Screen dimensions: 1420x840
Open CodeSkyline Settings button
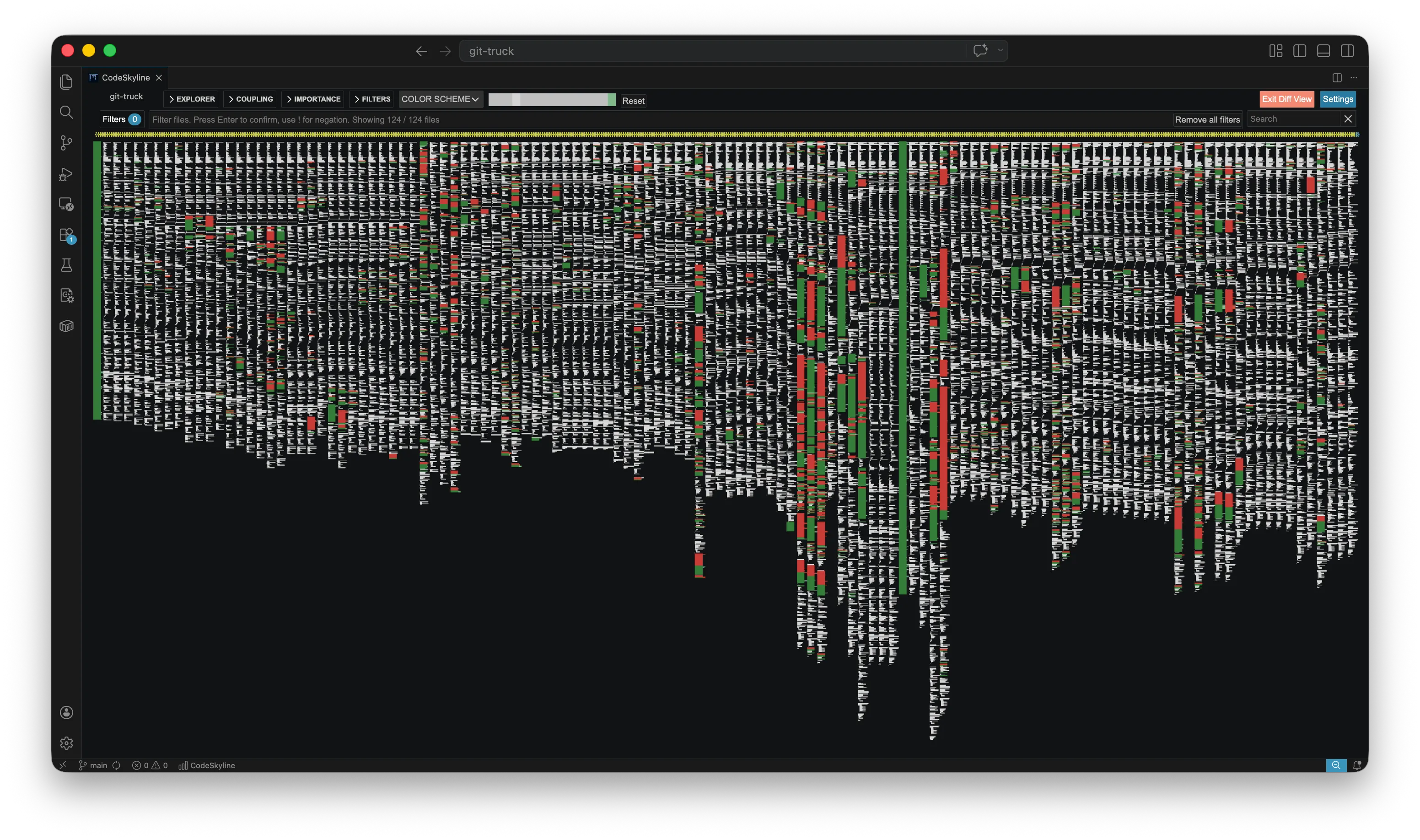pos(1337,99)
